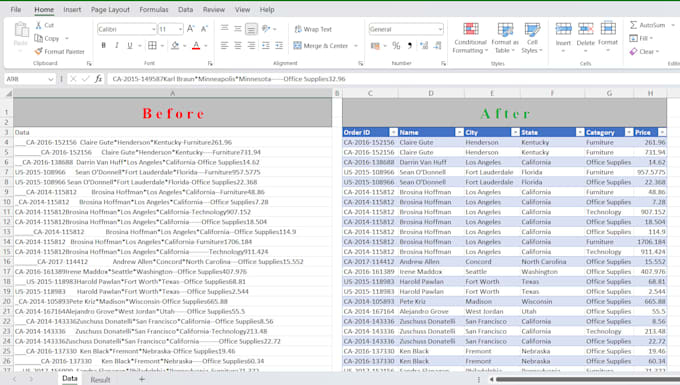
Task: Open Format as Table
Action: (x=505, y=38)
